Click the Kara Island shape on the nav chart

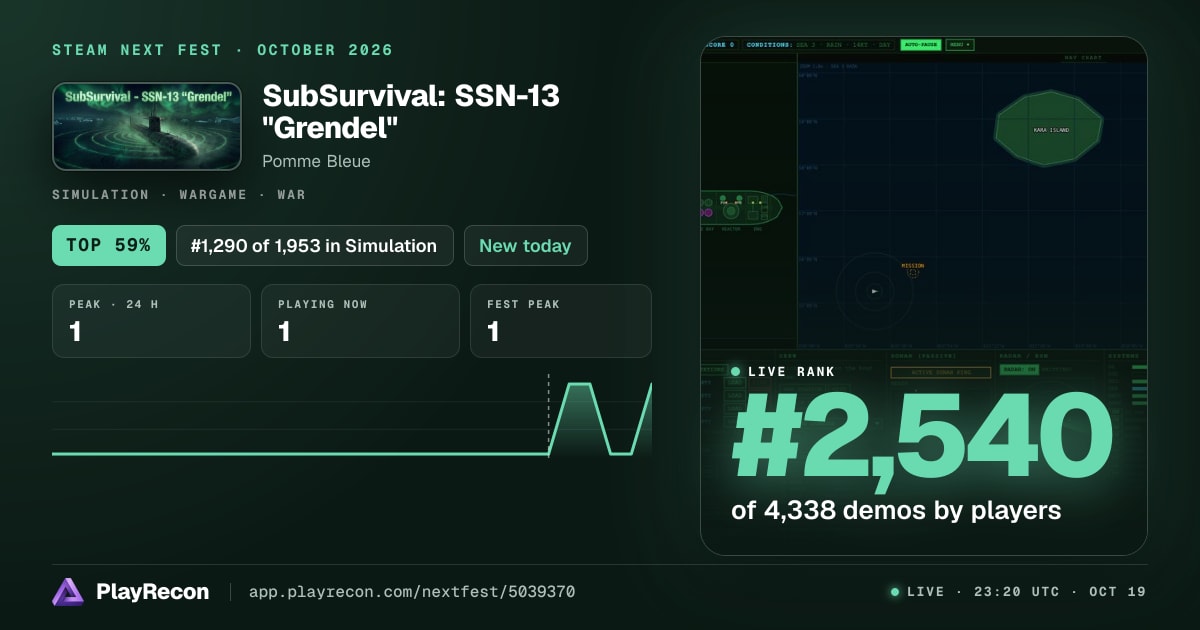pyautogui.click(x=1048, y=128)
